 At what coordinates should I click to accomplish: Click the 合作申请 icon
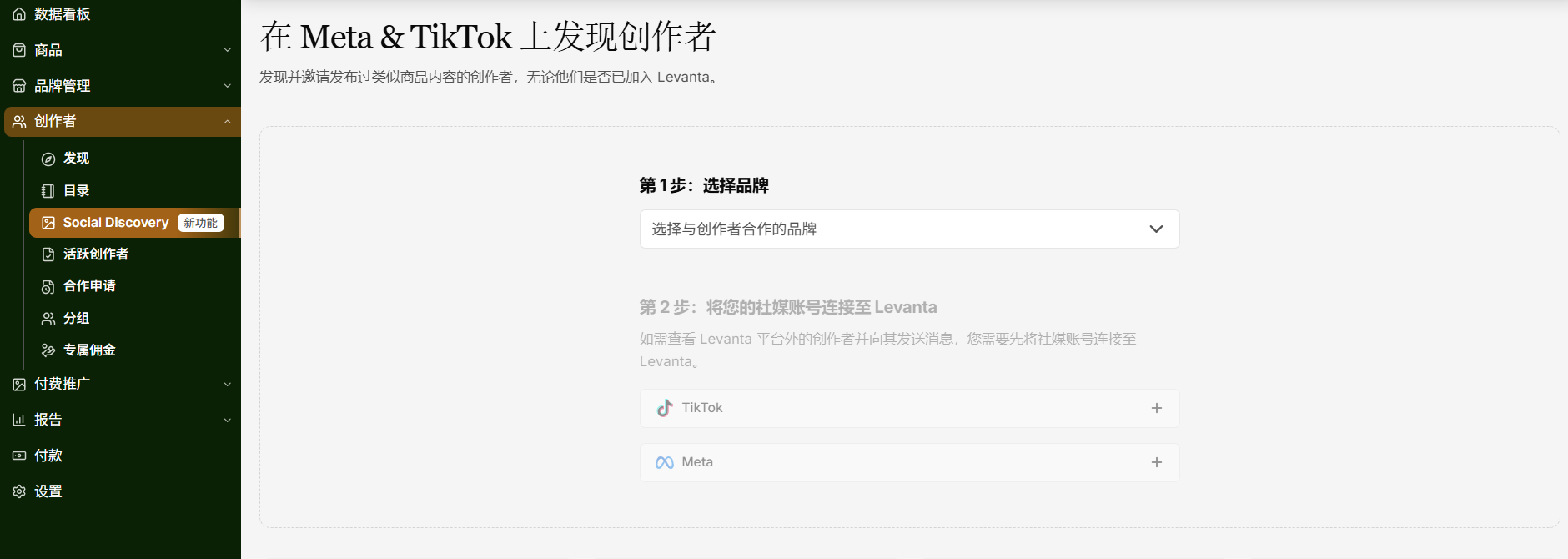[48, 286]
